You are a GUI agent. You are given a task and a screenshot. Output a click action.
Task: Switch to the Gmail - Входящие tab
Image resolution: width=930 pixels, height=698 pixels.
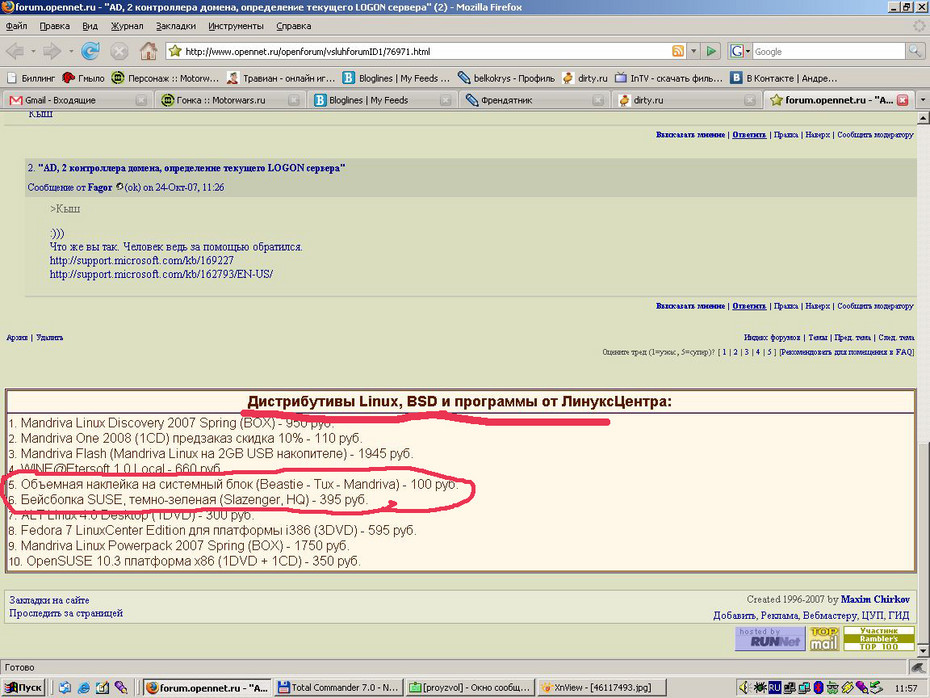click(x=77, y=100)
